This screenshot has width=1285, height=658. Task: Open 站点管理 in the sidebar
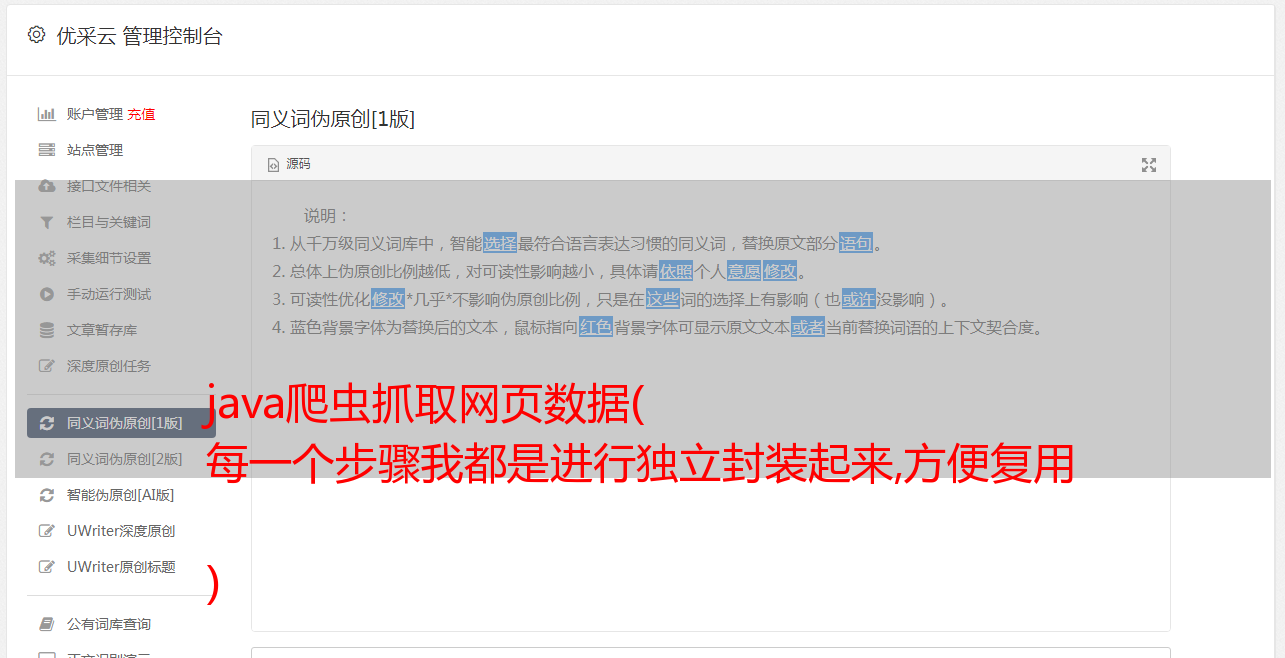[x=95, y=150]
